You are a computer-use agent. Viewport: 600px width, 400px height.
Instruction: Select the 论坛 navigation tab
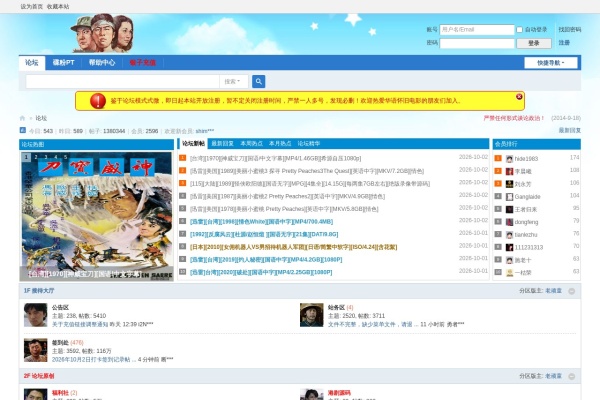(32, 63)
